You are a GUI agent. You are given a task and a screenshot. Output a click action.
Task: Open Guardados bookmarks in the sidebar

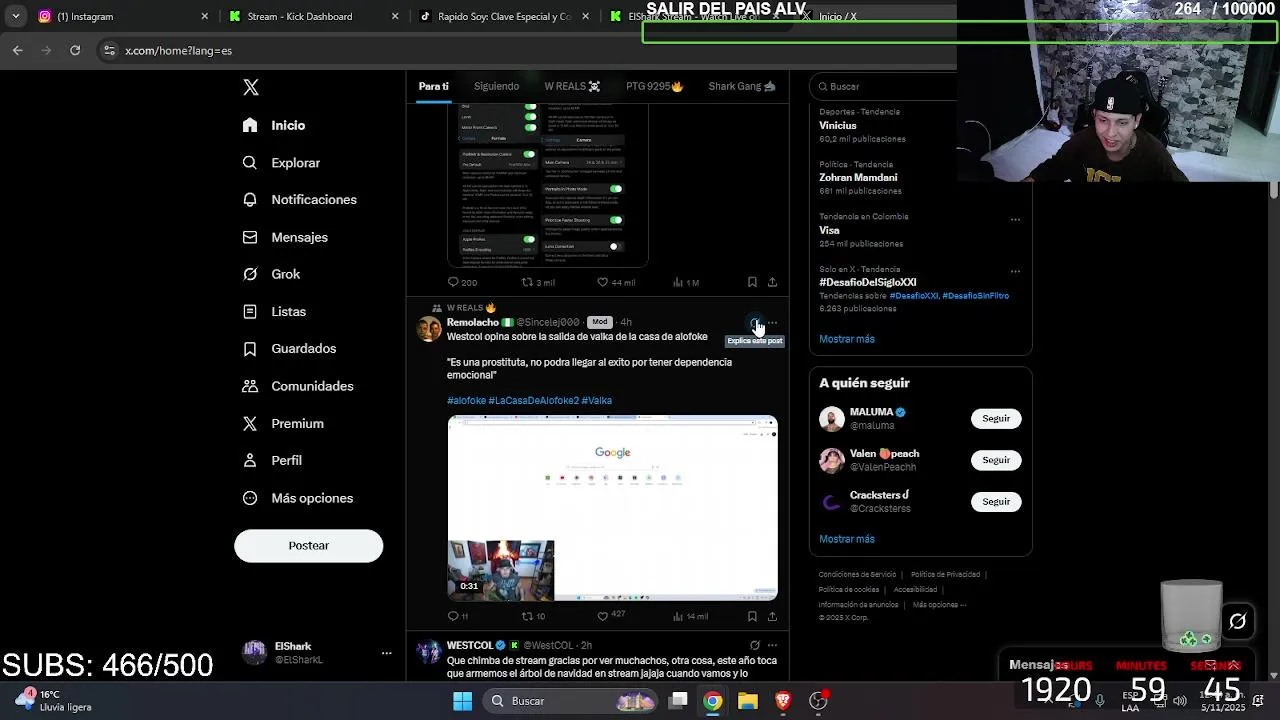pos(289,348)
